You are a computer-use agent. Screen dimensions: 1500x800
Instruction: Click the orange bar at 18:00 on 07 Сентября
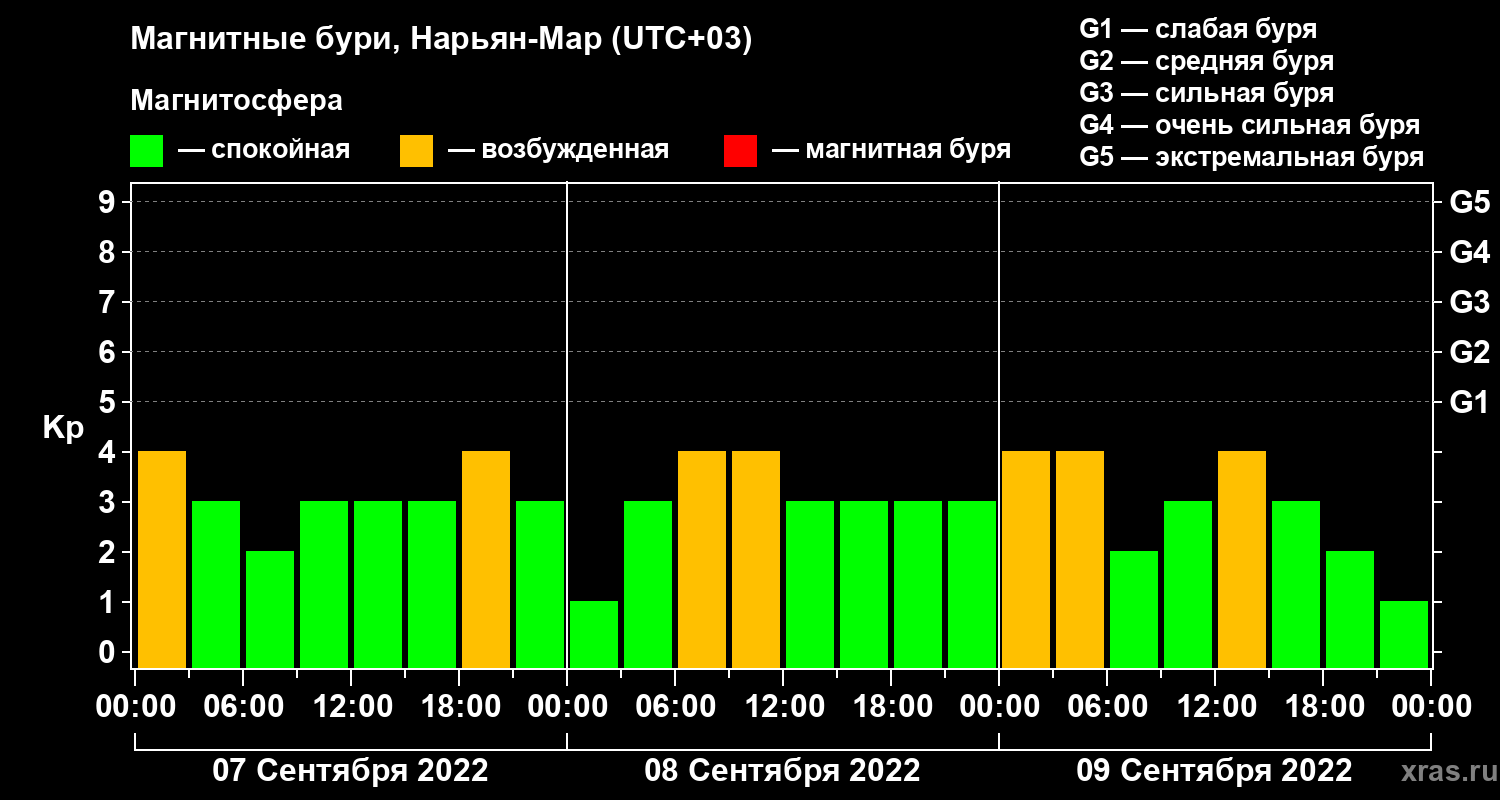(486, 559)
